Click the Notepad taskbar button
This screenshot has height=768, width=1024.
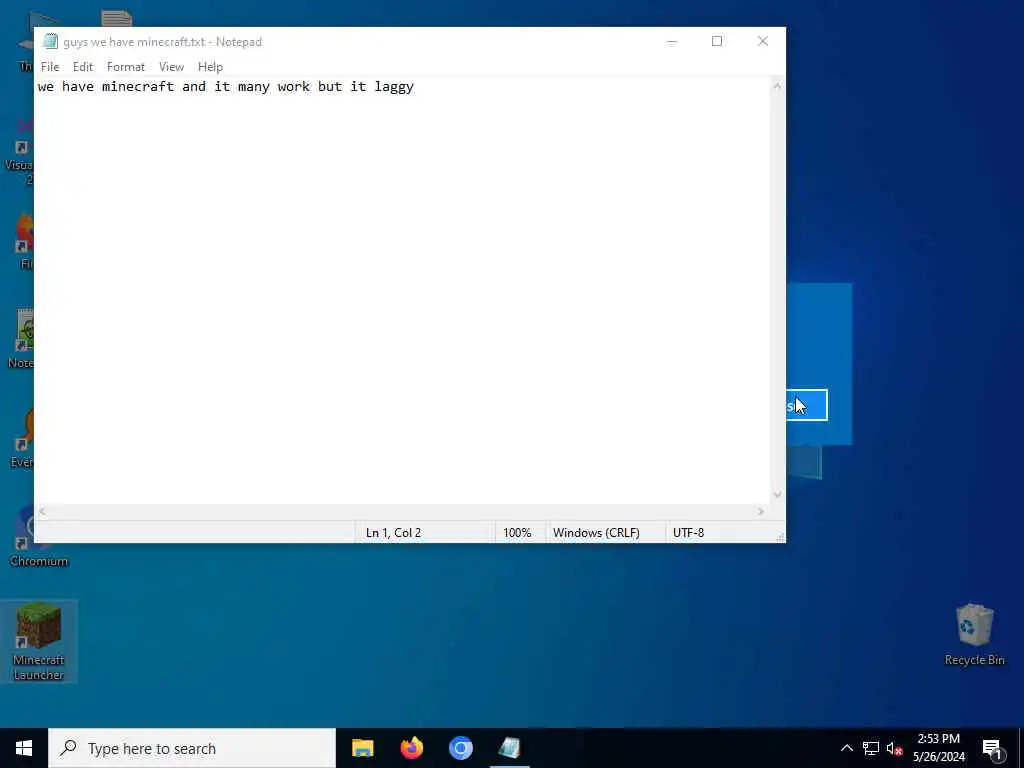[x=509, y=748]
